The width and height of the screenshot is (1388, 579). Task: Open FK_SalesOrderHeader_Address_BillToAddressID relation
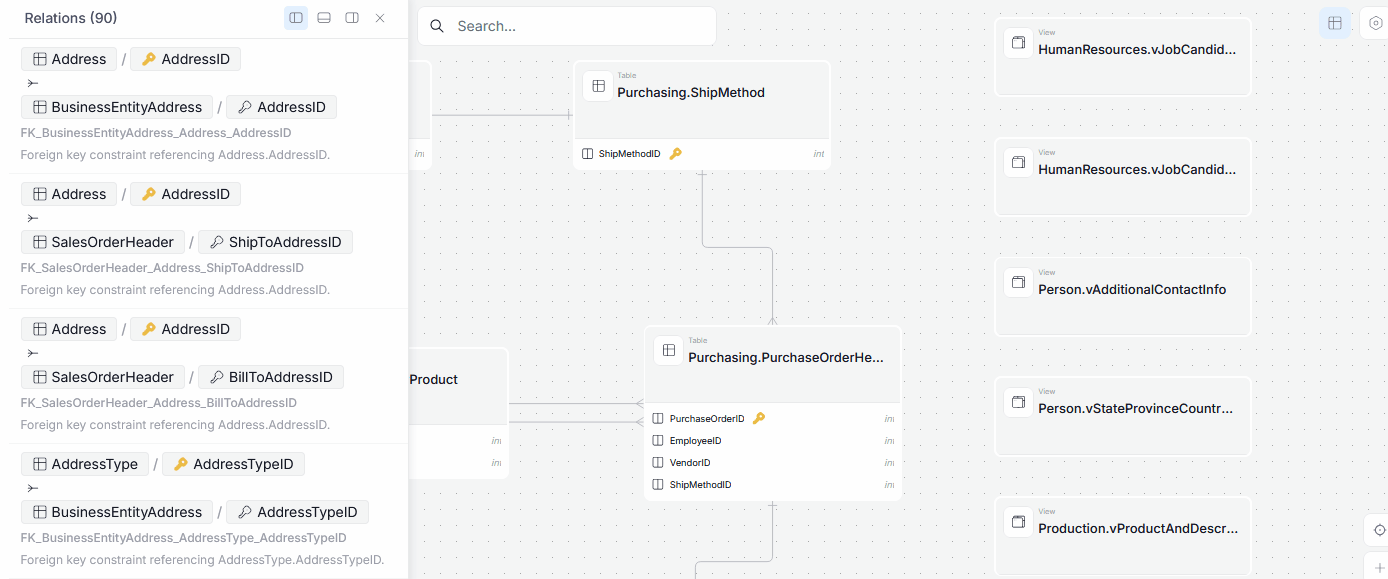[x=159, y=403]
